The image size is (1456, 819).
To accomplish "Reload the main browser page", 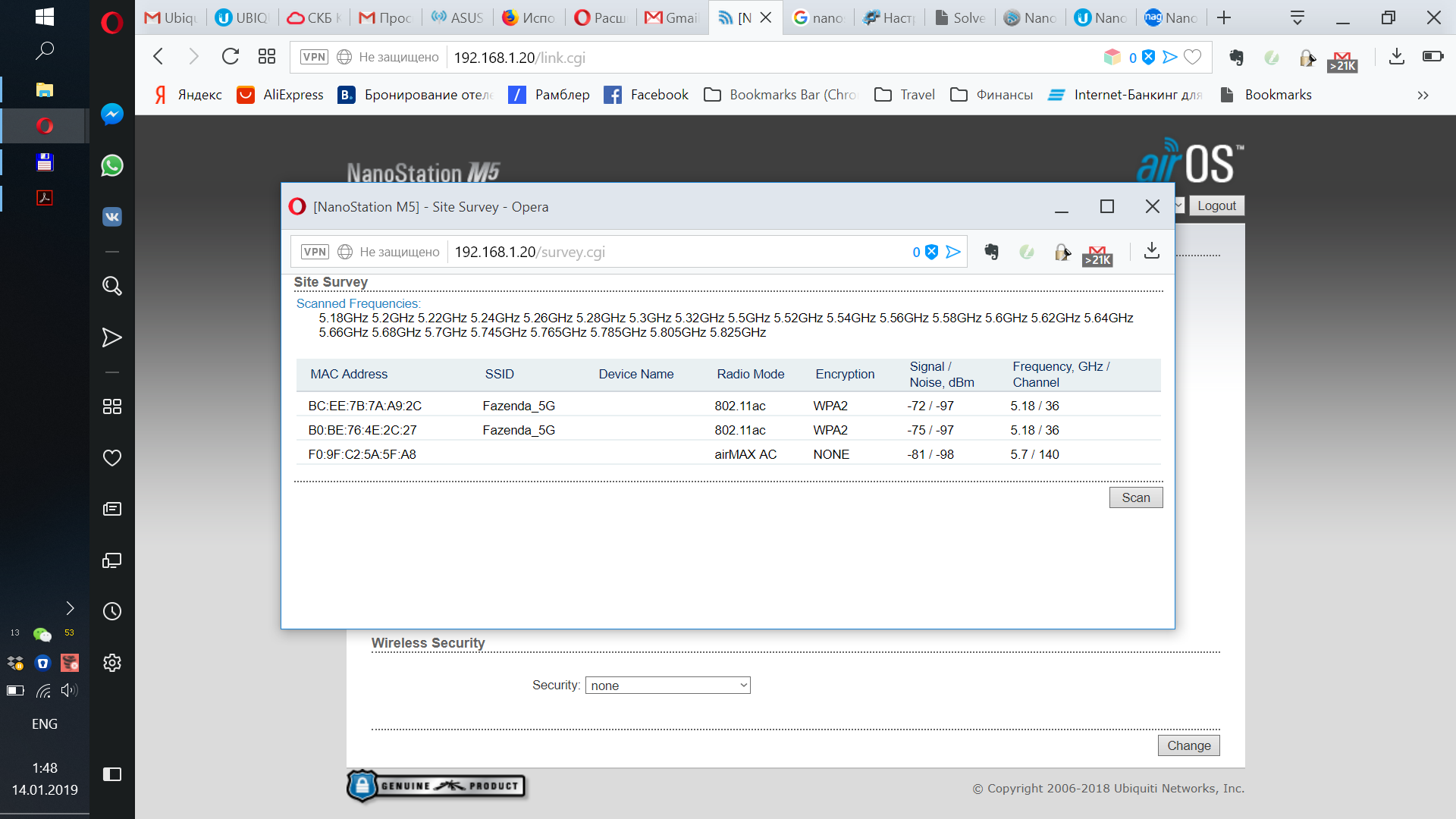I will coord(231,57).
